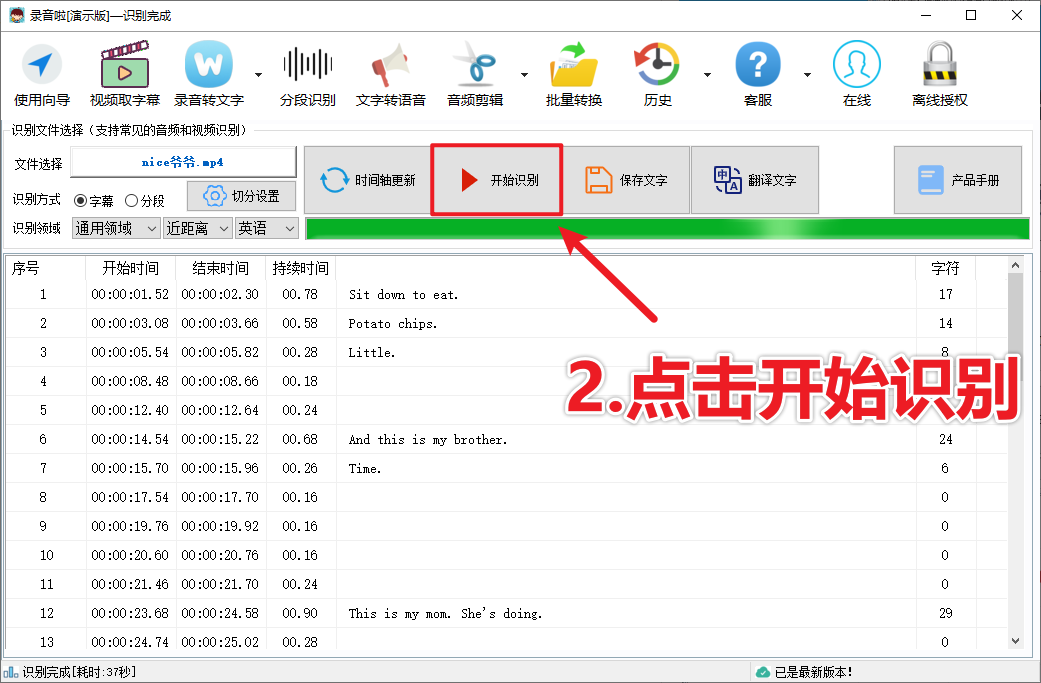This screenshot has height=683, width=1041.
Task: Open the 使用向导 guide icon
Action: 42,74
